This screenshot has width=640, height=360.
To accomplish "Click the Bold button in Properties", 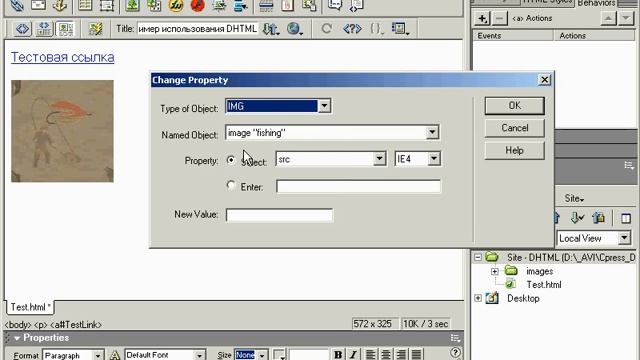I will point(338,354).
